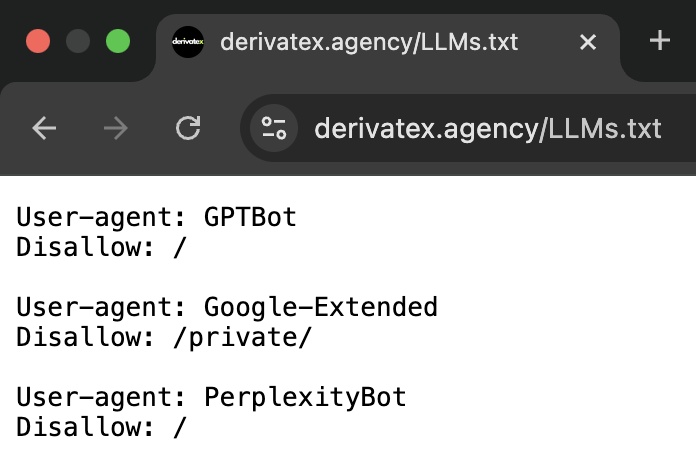Close the derivatex.agency/LLMs.txt tab
Image resolution: width=696 pixels, height=464 pixels.
[x=588, y=42]
